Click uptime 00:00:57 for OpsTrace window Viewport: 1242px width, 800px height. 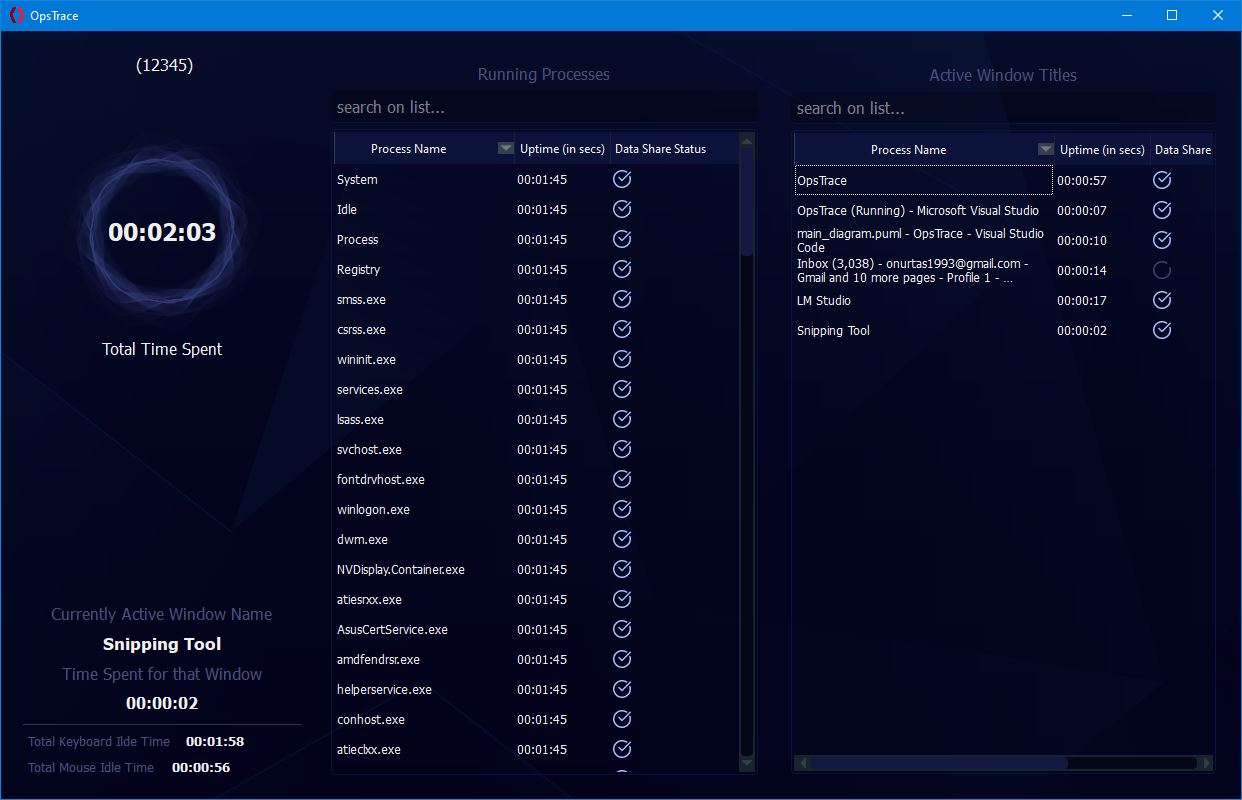1082,181
